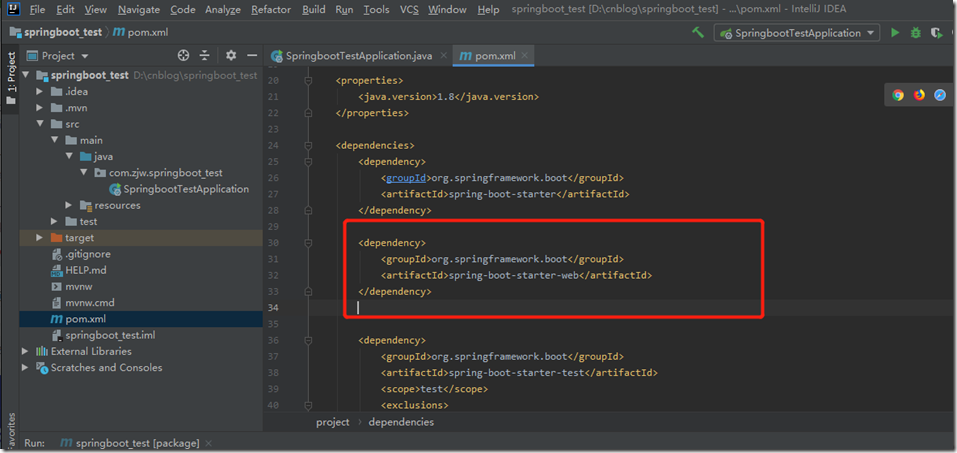Viewport: 957px width, 453px height.
Task: Open the Analyze menu
Action: pos(223,10)
